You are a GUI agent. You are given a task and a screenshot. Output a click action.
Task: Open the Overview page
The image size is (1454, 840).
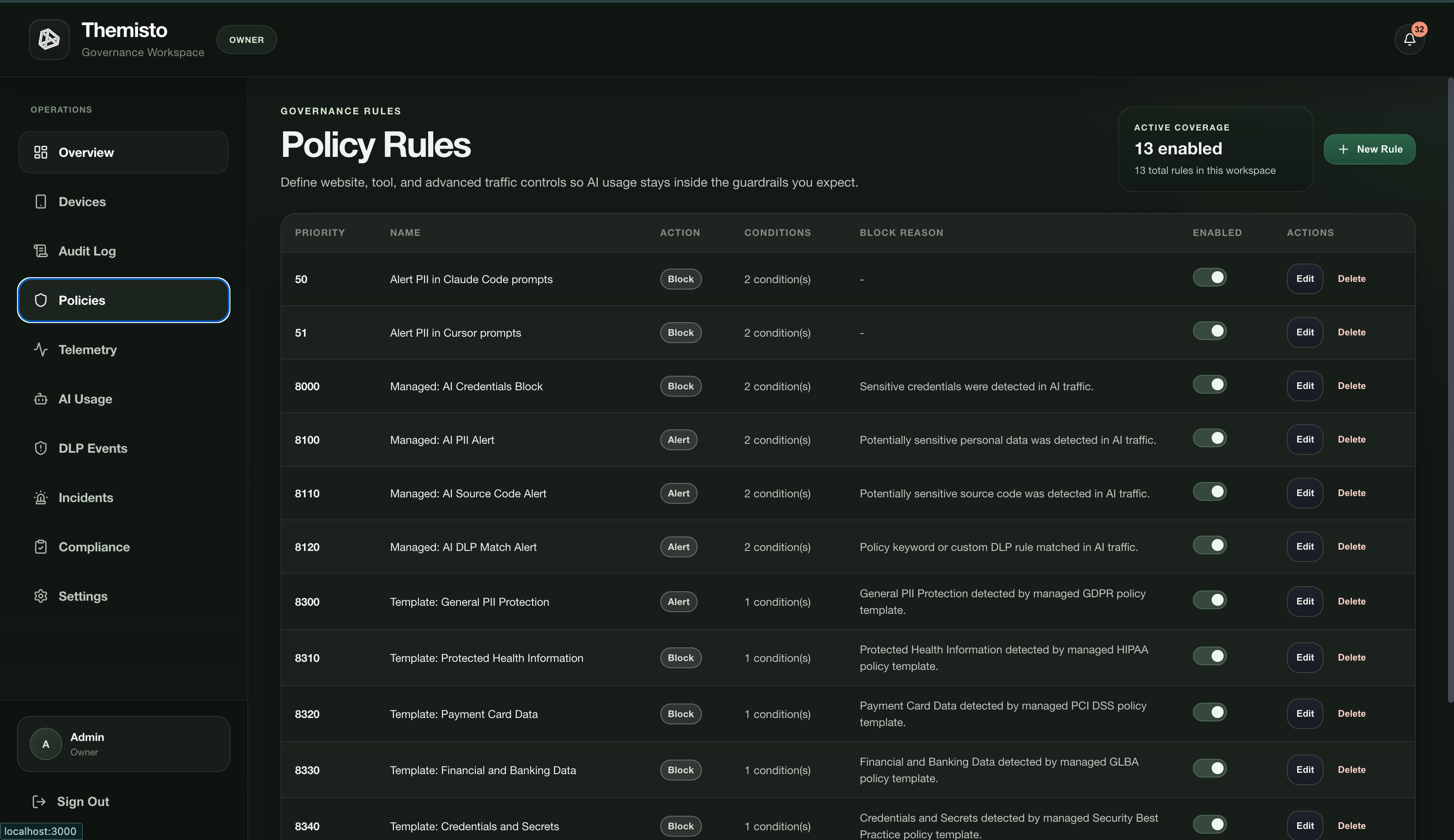pyautogui.click(x=123, y=152)
